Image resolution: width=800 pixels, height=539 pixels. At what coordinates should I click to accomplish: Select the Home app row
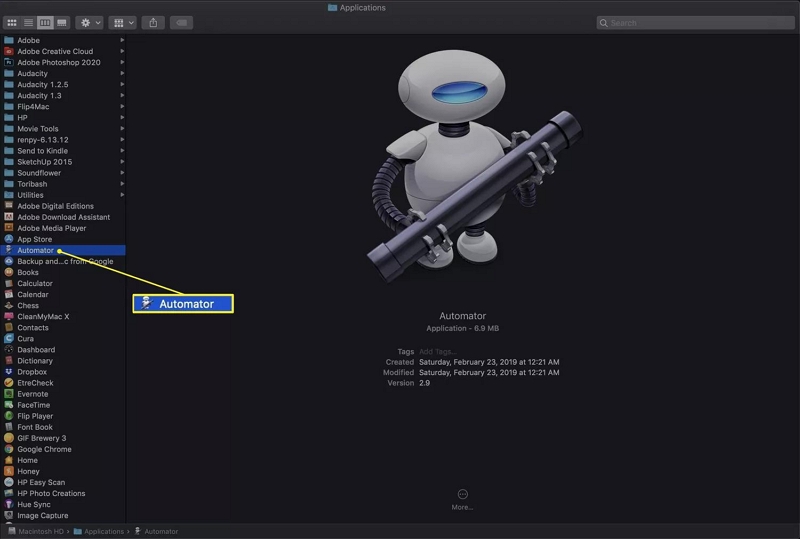[63, 460]
